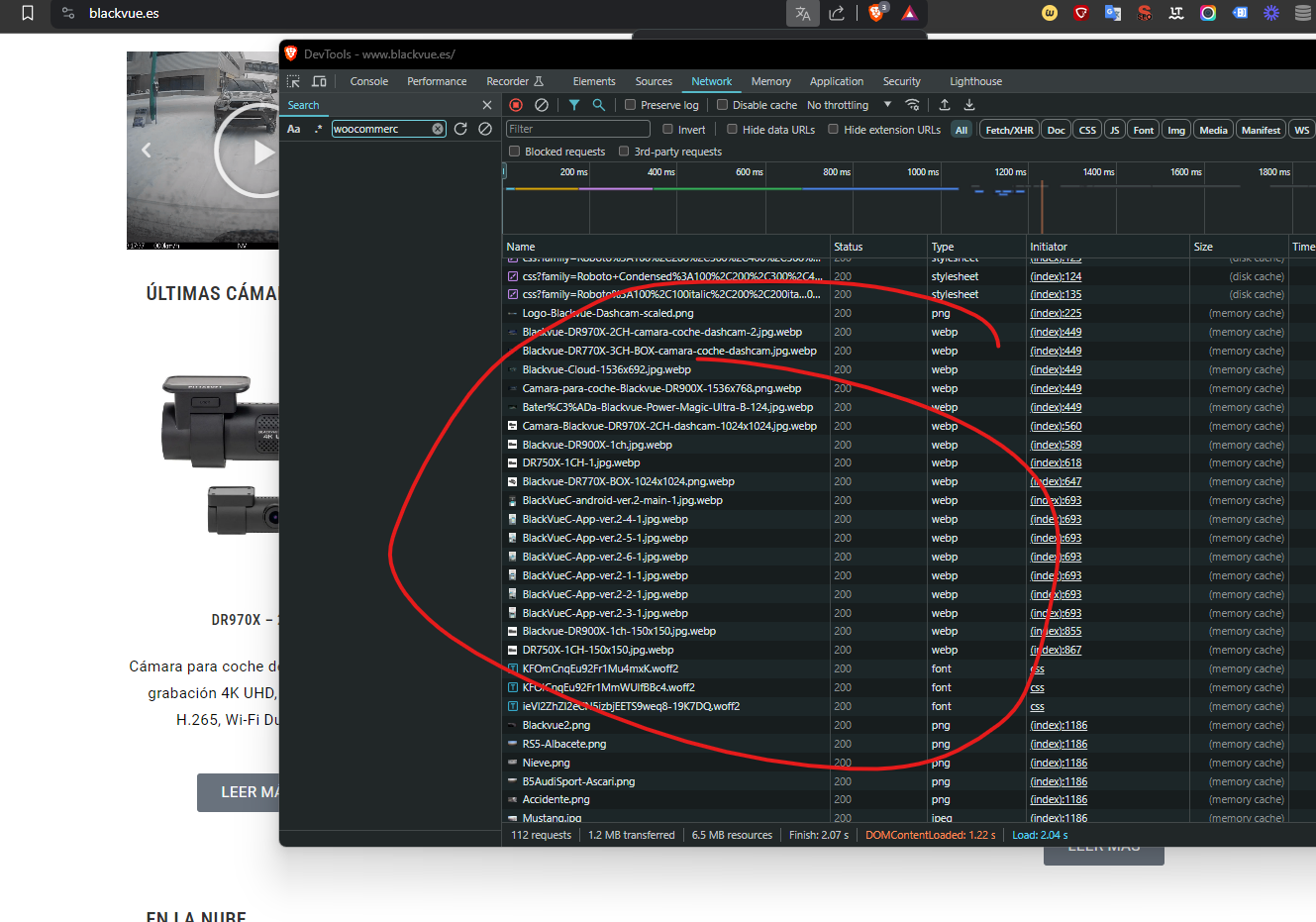Click the export HAR download icon
This screenshot has height=922, width=1316.
tap(969, 105)
